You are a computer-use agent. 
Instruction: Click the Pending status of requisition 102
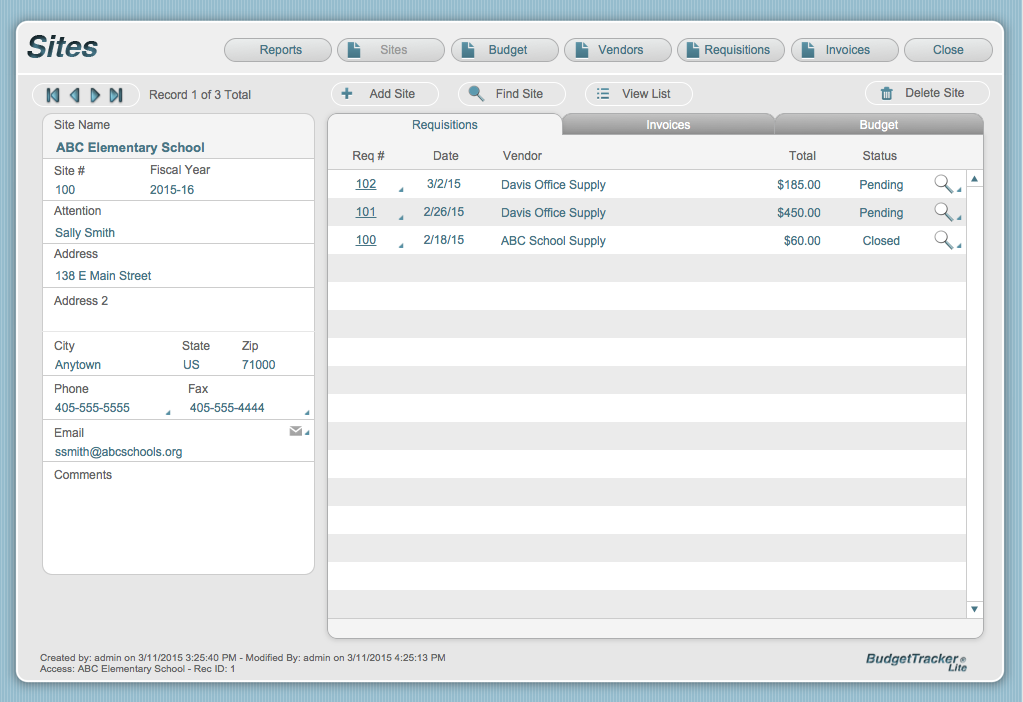pos(881,185)
